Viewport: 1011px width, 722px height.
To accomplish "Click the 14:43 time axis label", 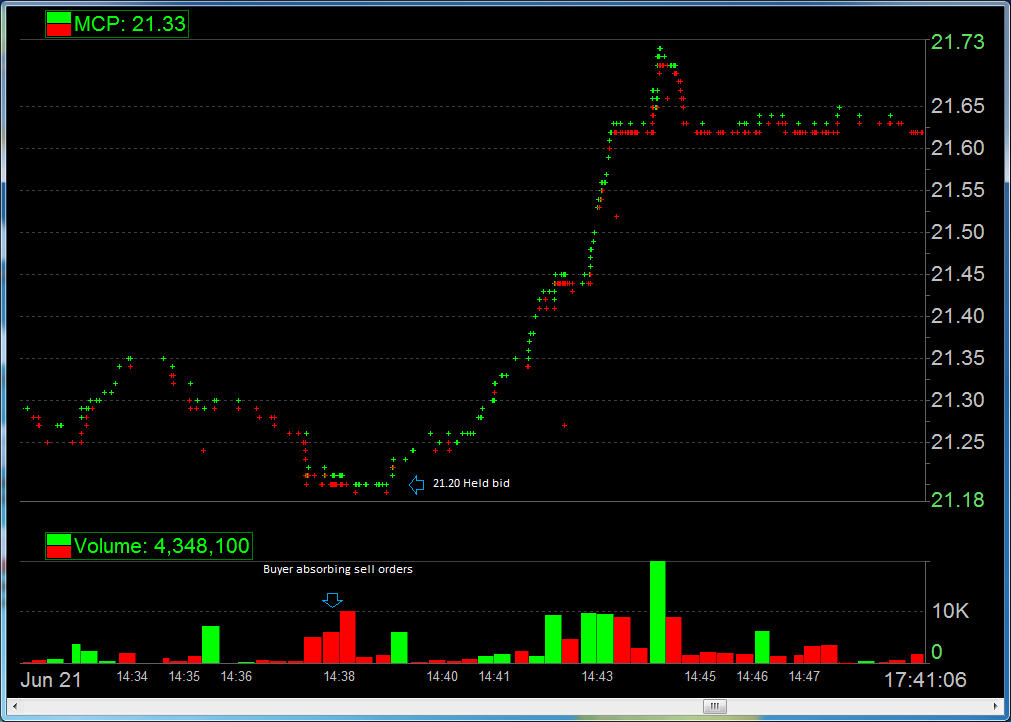I will click(x=597, y=677).
